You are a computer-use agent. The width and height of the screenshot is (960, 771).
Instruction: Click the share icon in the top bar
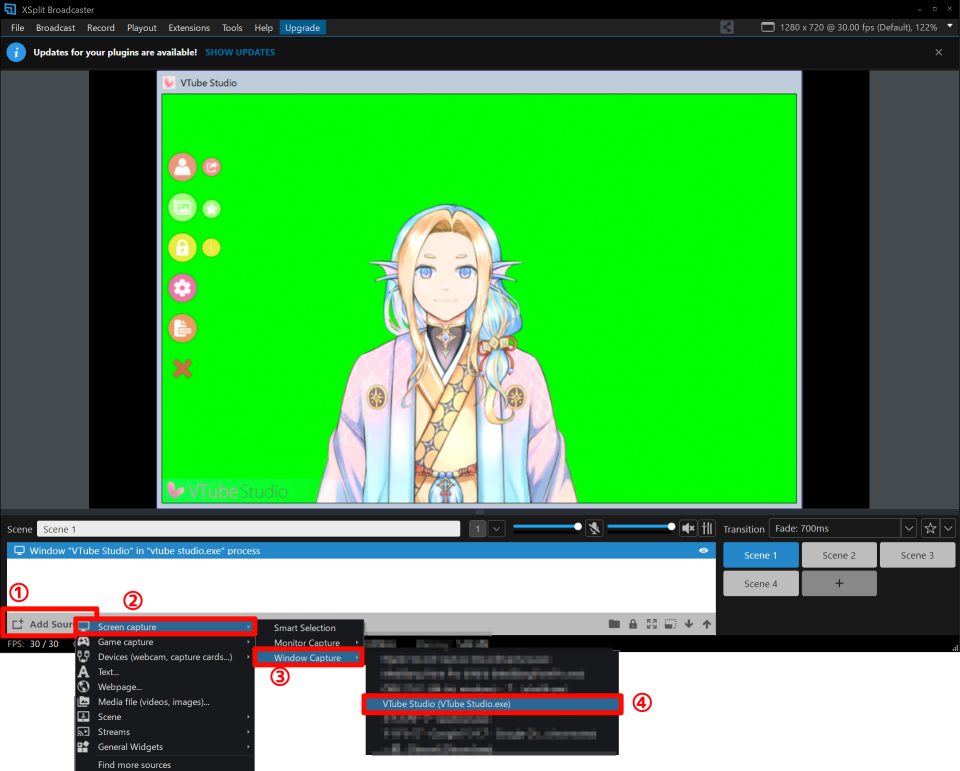coord(727,27)
